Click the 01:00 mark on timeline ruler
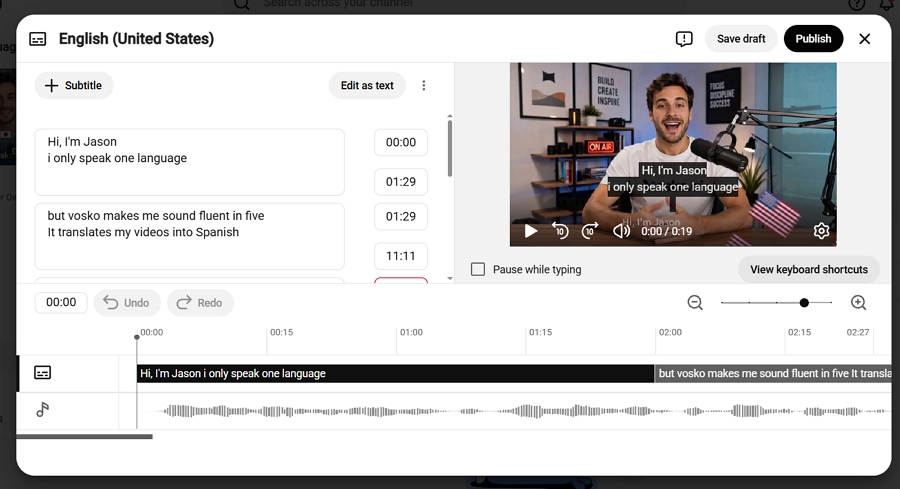 pyautogui.click(x=411, y=332)
